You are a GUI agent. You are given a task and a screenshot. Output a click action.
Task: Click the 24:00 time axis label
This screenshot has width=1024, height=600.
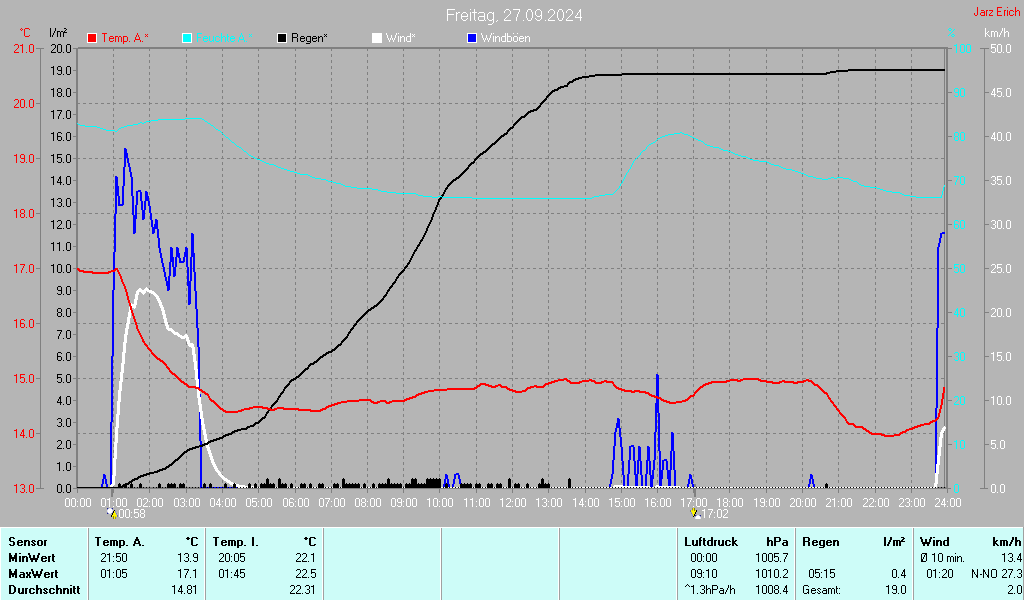[x=948, y=503]
